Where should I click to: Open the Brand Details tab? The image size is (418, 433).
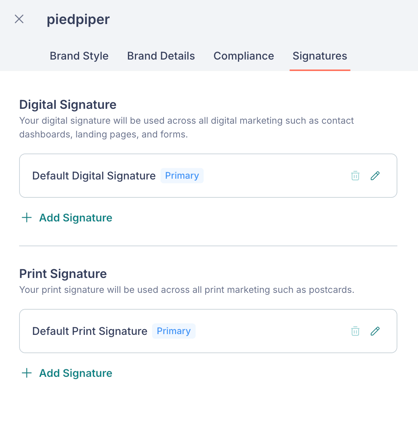click(161, 56)
